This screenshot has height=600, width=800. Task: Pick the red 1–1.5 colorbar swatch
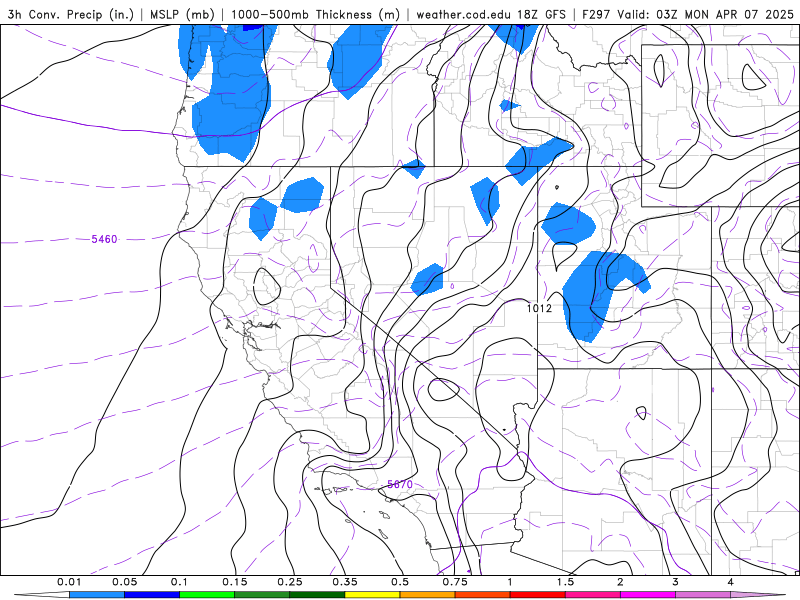(538, 595)
